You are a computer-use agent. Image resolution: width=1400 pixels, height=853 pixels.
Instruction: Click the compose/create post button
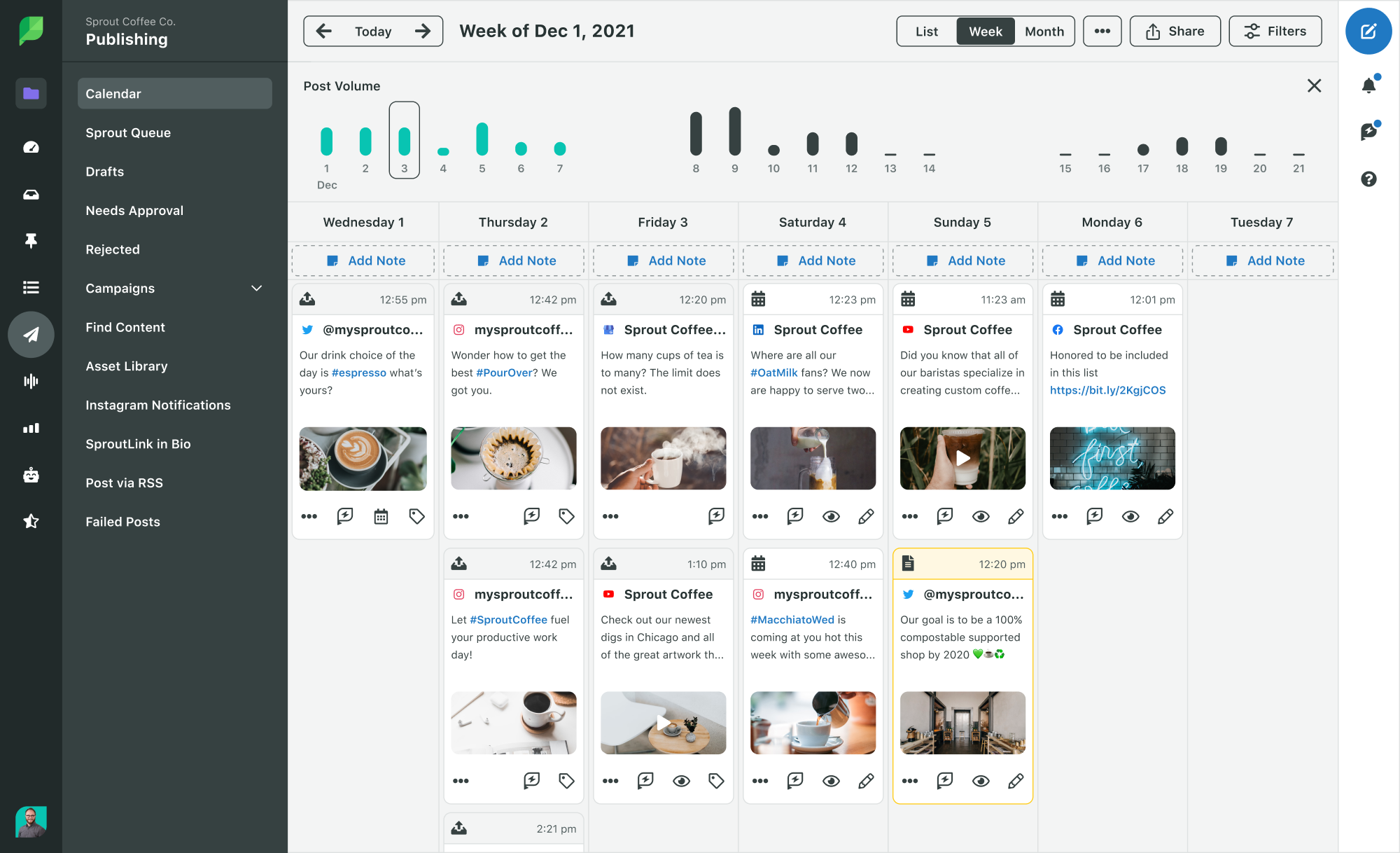1370,31
